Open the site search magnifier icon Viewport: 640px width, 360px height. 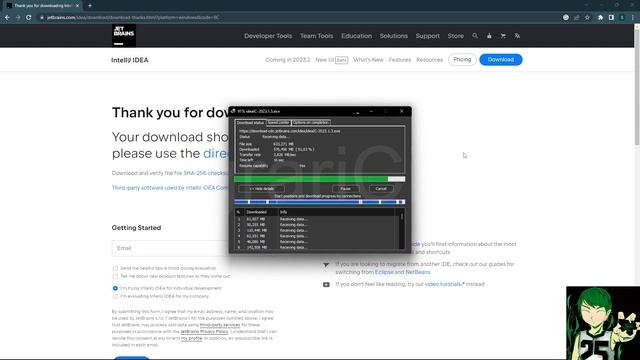(475, 36)
